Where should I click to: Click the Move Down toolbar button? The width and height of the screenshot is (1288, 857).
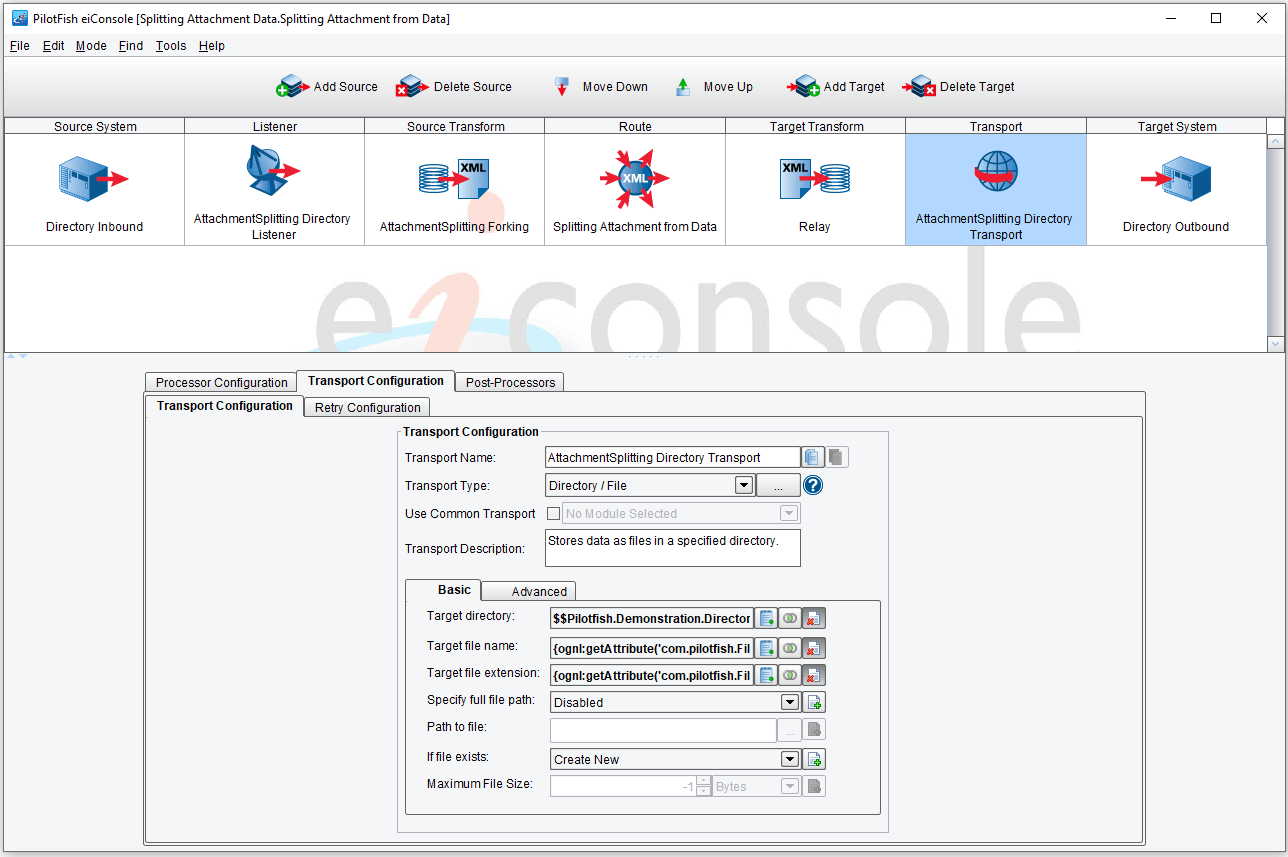point(601,87)
